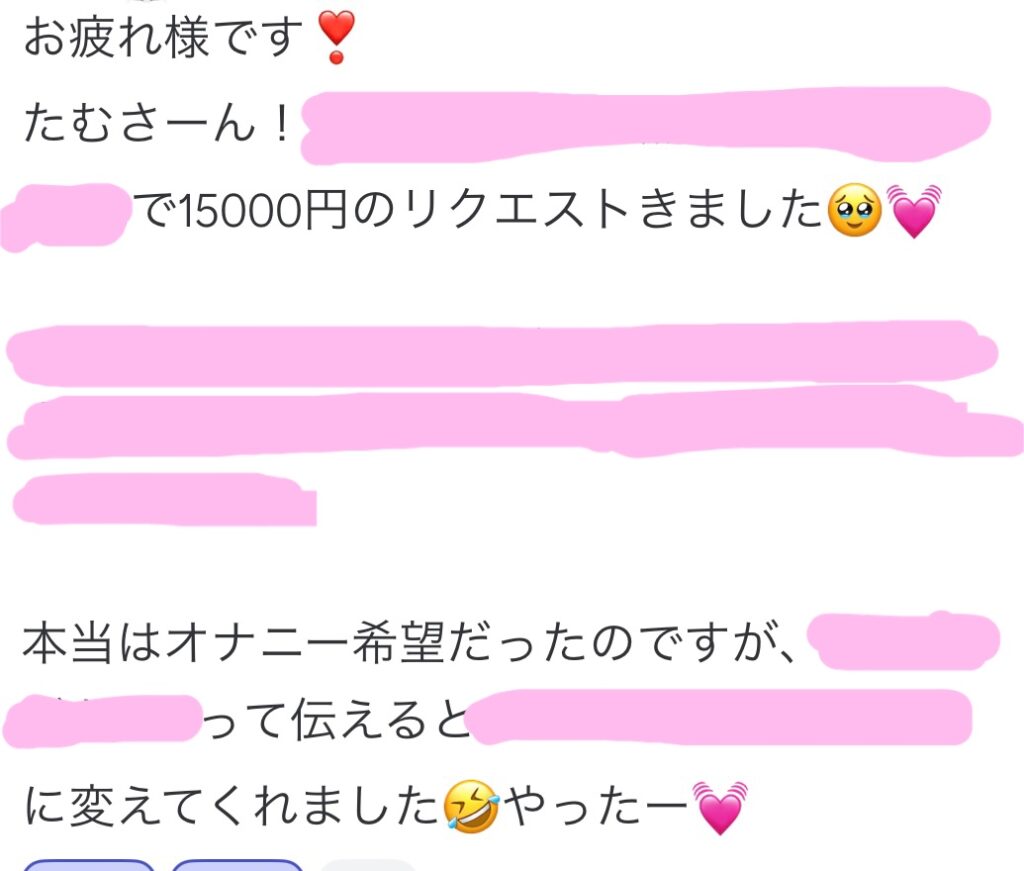
Task: Click the お疲れ様です greeting text
Action: 163,37
